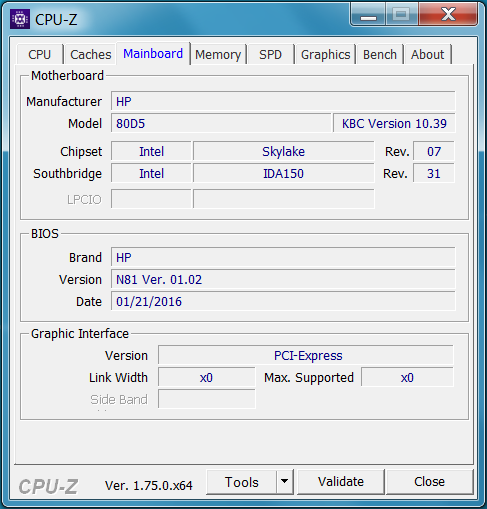
Task: Click the empty Side Band field
Action: pos(207,399)
